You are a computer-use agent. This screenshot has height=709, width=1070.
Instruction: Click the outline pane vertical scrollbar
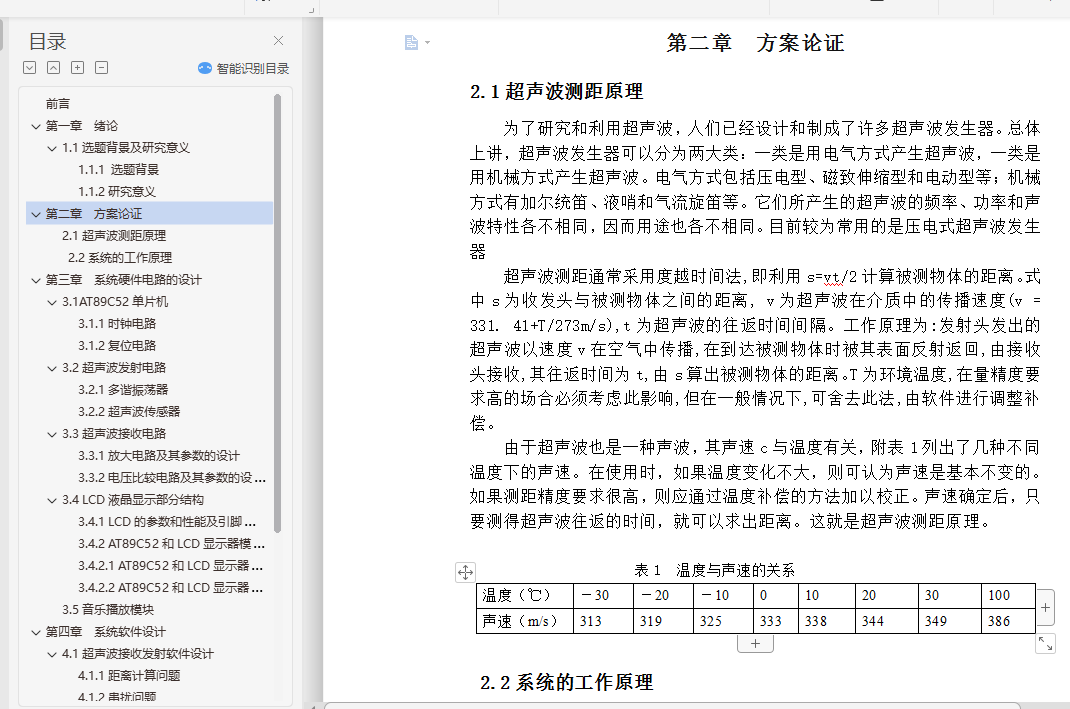tap(278, 313)
